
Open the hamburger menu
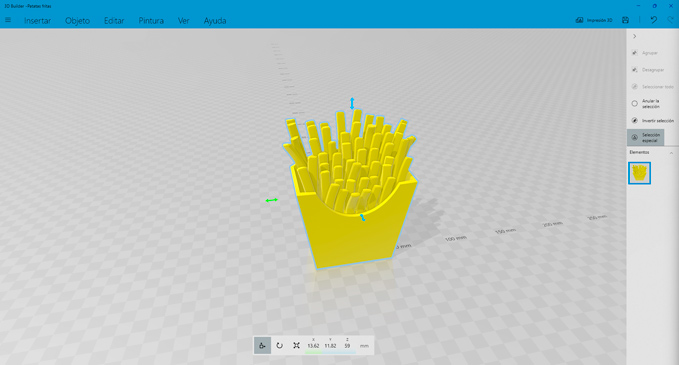pyautogui.click(x=8, y=20)
